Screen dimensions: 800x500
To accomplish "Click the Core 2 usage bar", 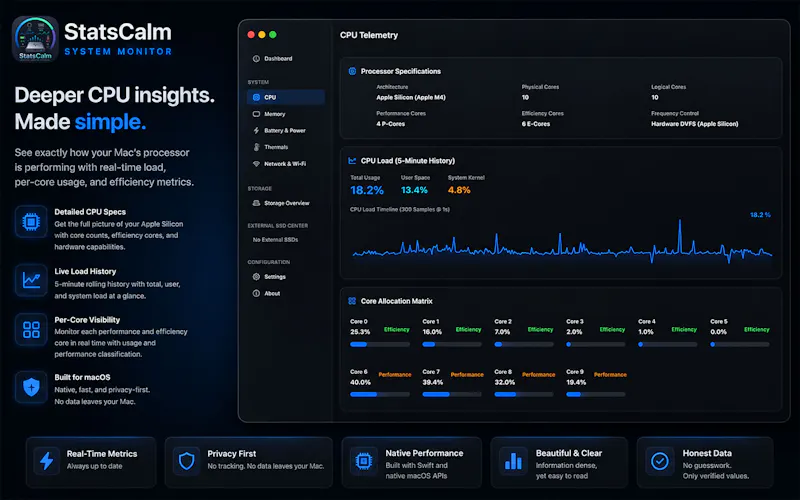I will [x=524, y=344].
